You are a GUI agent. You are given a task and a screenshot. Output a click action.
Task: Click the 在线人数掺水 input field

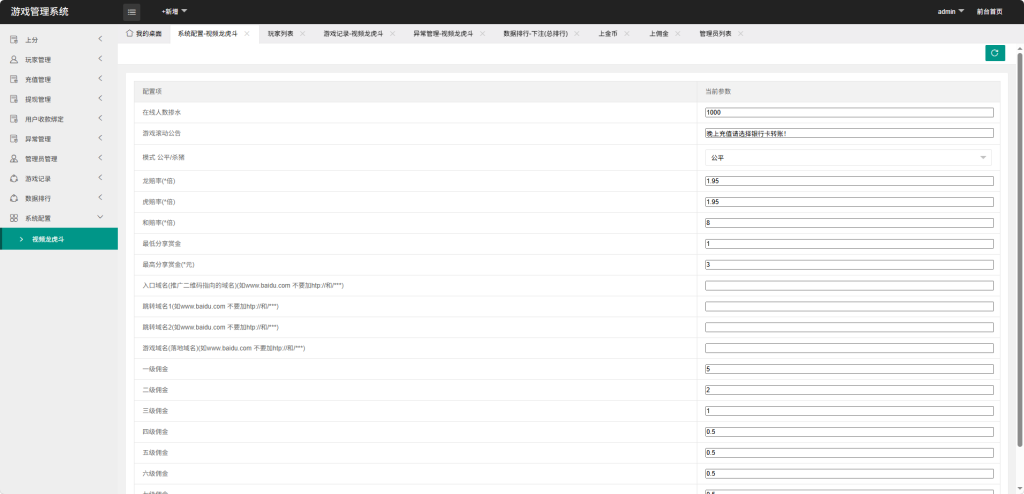849,112
